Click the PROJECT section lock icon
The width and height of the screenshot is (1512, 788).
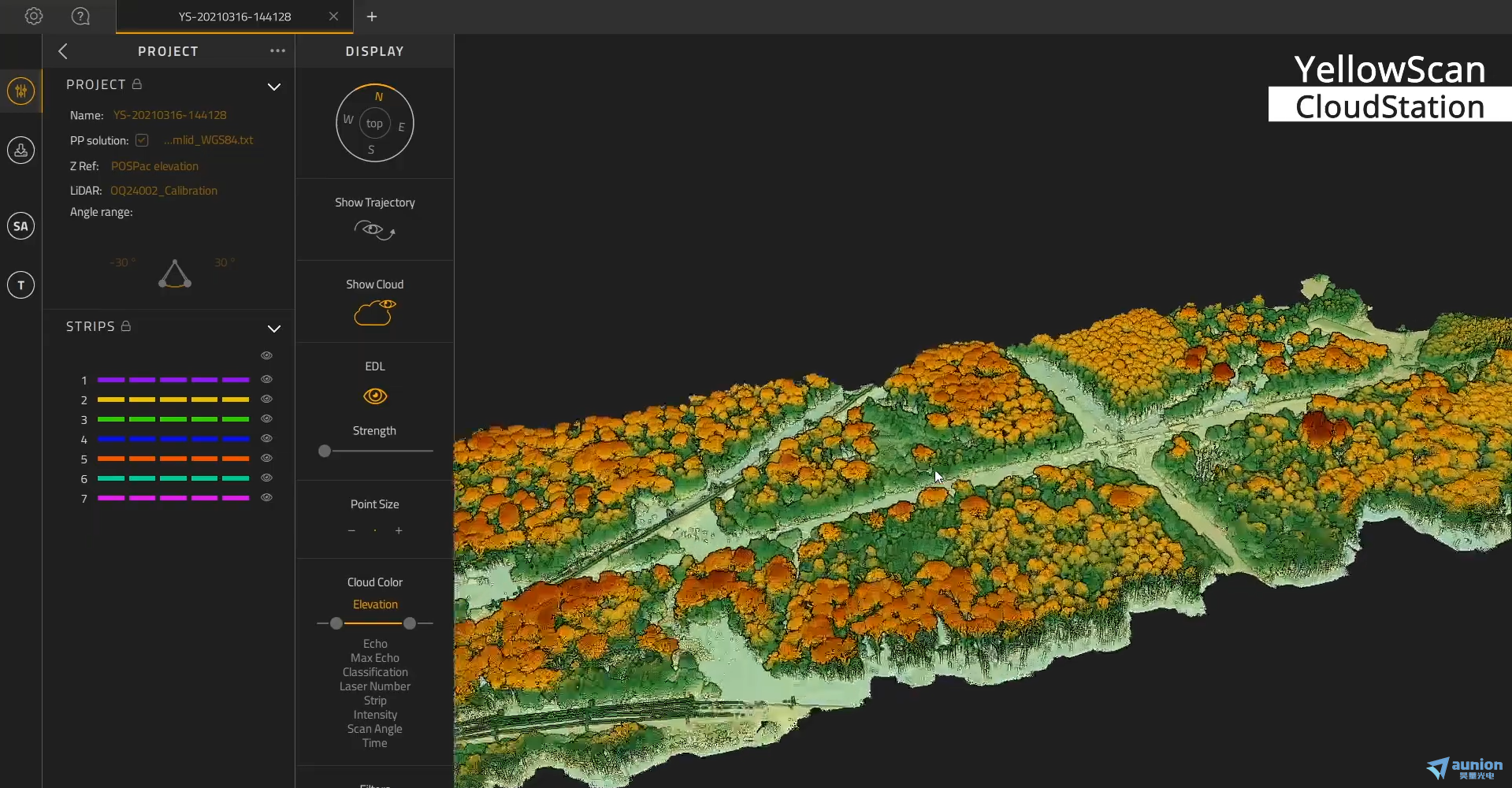pos(137,84)
